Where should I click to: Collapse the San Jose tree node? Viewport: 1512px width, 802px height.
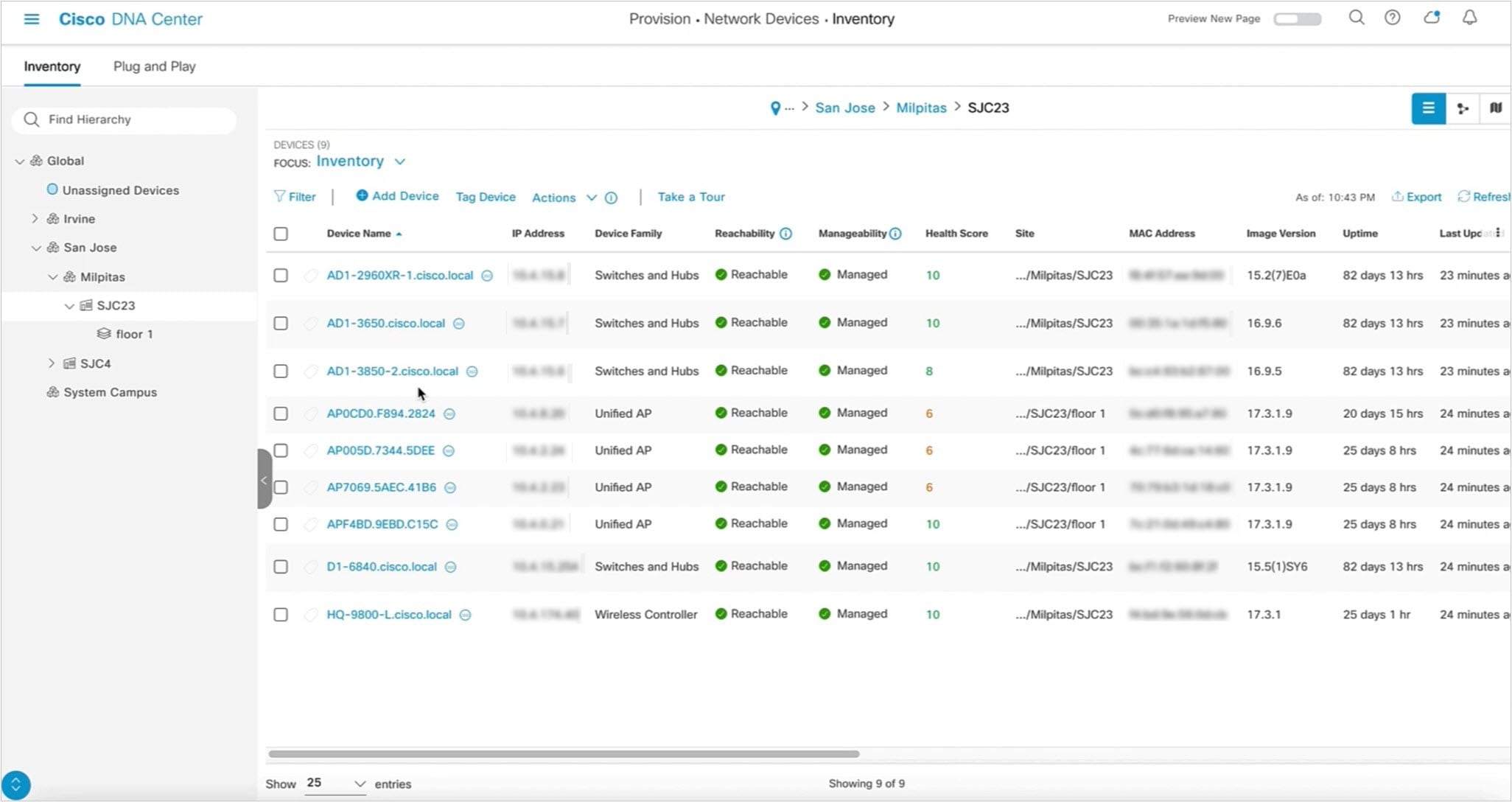click(36, 248)
